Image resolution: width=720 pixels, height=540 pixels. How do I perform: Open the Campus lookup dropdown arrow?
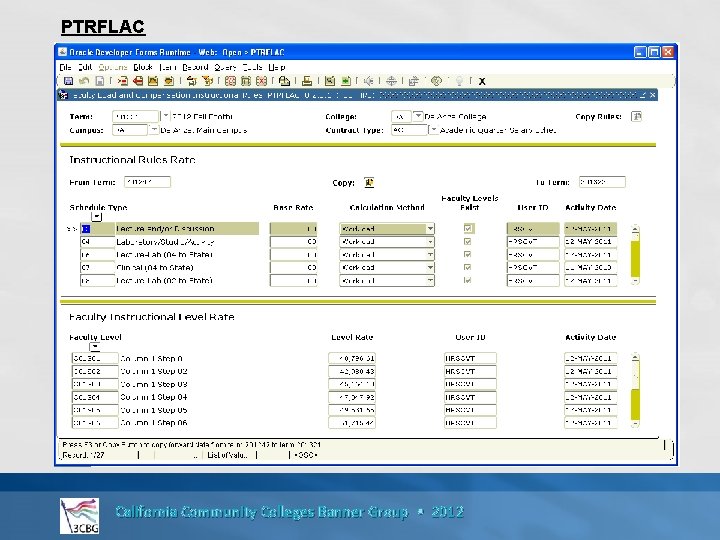pyautogui.click(x=154, y=130)
